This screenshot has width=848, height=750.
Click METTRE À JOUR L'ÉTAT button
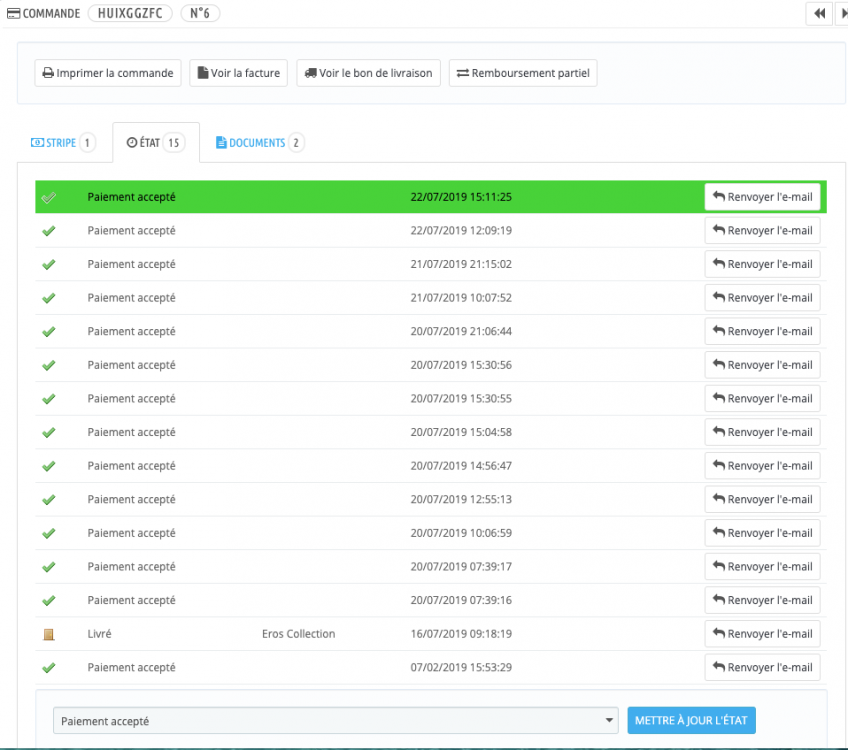point(691,720)
